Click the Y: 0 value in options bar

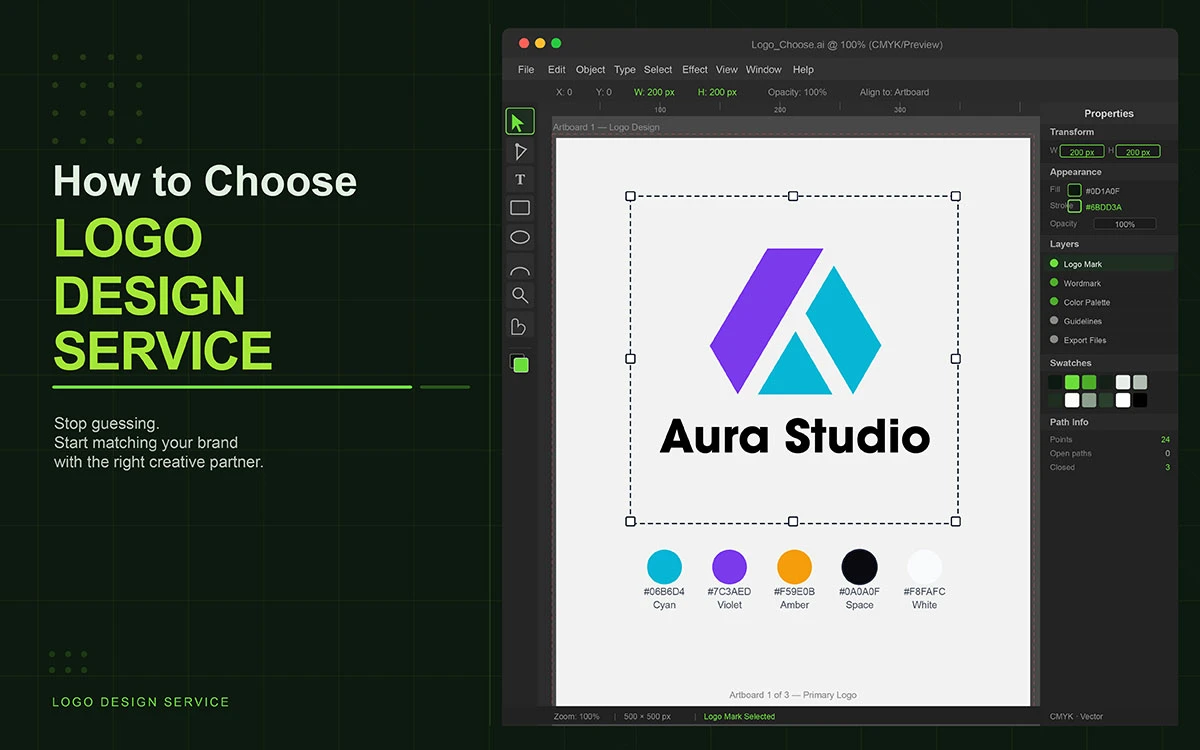click(x=604, y=92)
